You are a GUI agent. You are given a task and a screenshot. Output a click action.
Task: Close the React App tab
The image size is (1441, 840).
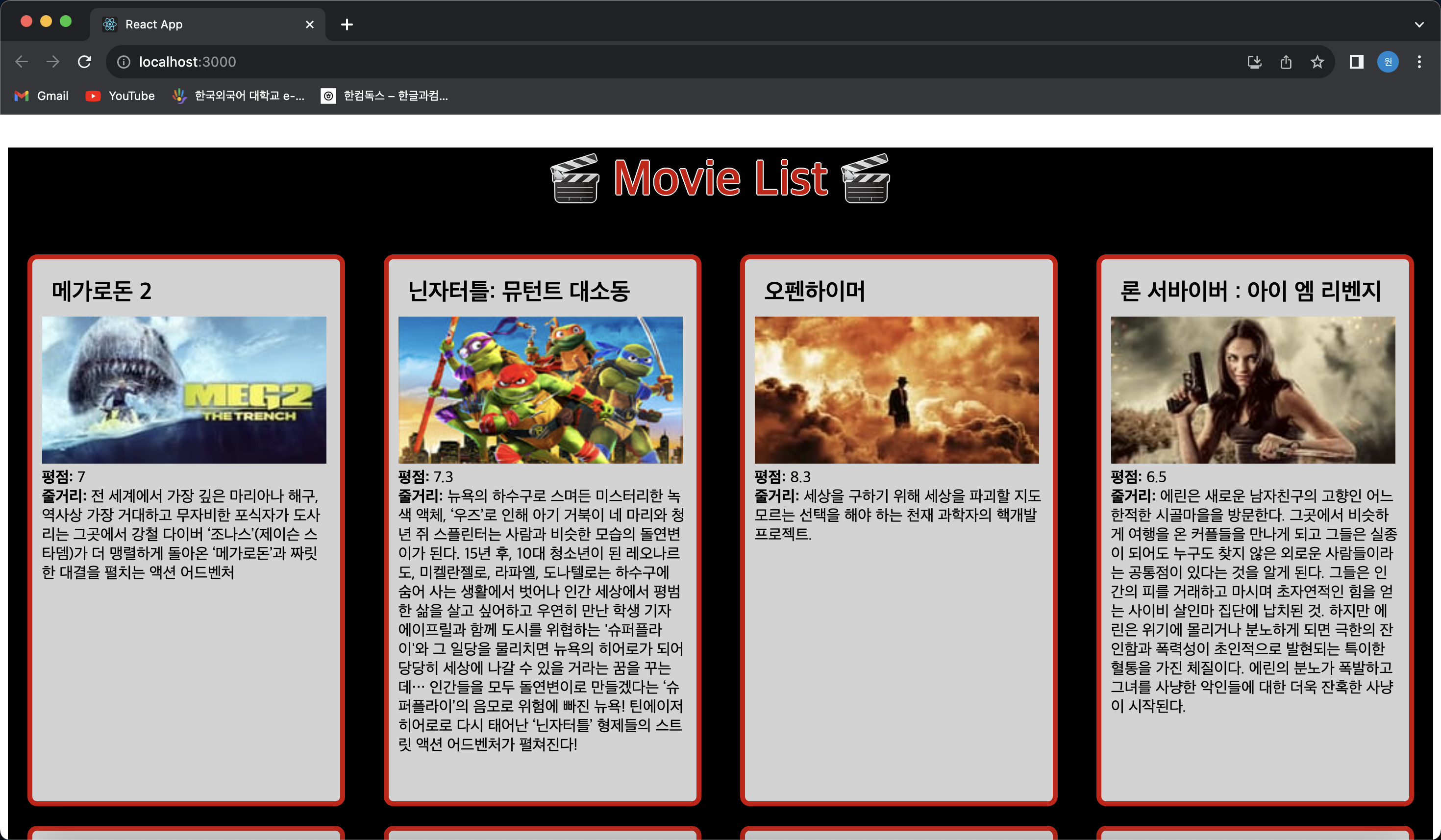(309, 25)
